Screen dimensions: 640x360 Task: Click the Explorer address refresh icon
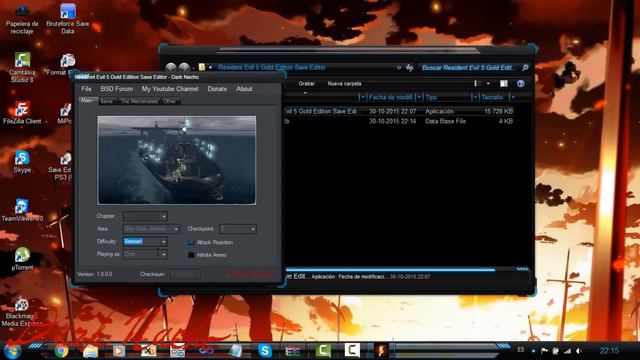[x=409, y=68]
